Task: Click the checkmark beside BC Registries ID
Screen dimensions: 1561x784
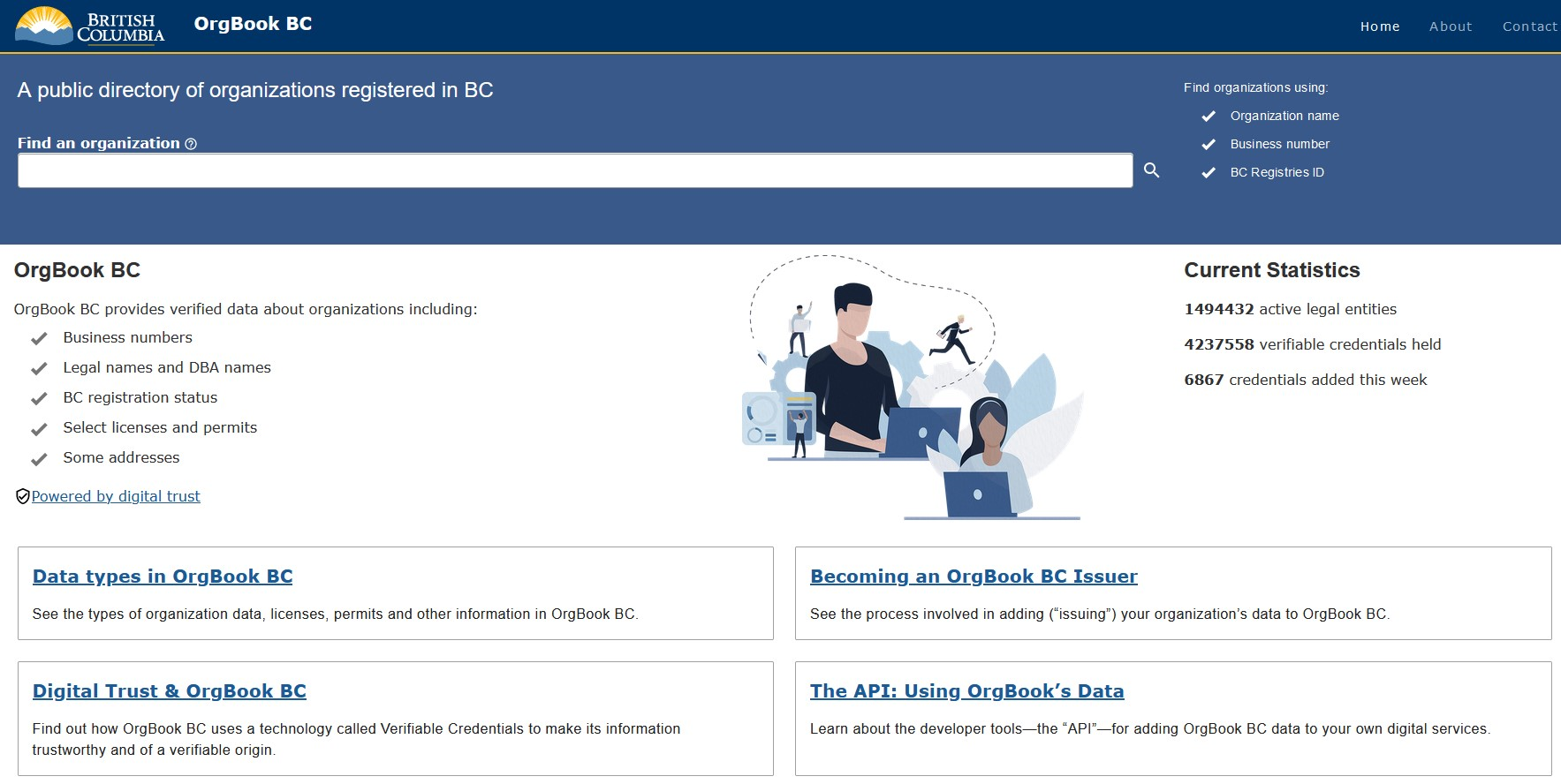Action: [x=1209, y=173]
